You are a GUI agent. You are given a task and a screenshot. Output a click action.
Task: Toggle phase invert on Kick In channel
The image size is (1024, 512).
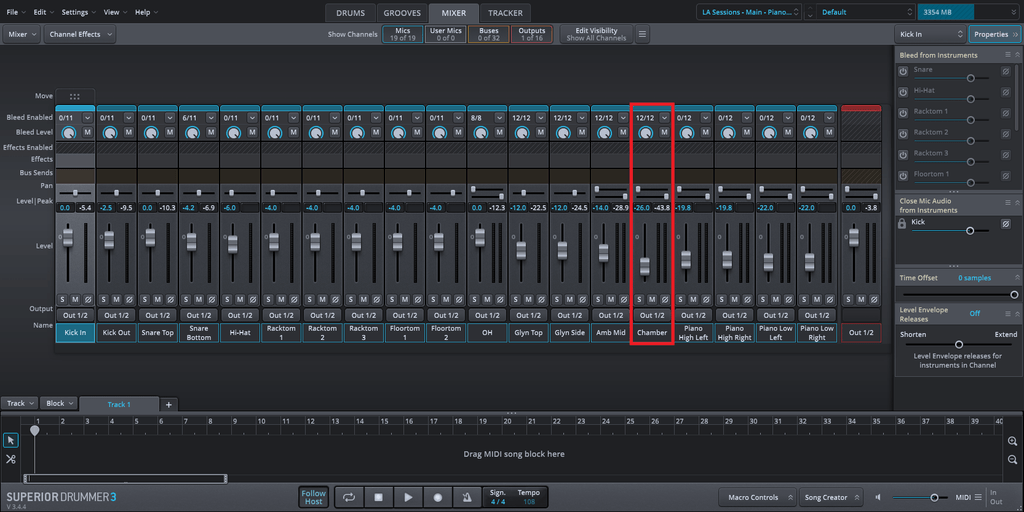[88, 299]
